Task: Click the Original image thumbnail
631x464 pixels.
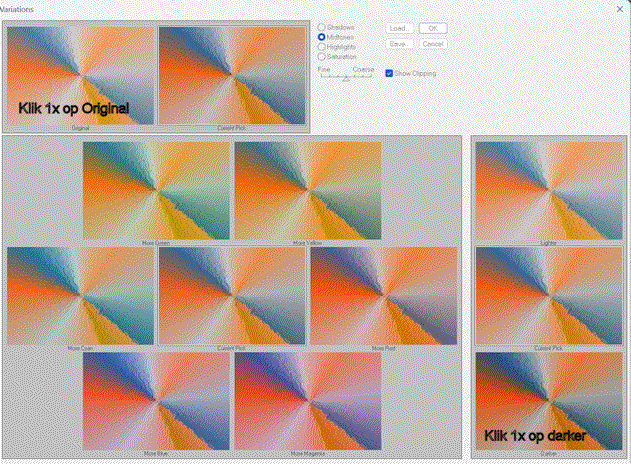Action: 81,76
